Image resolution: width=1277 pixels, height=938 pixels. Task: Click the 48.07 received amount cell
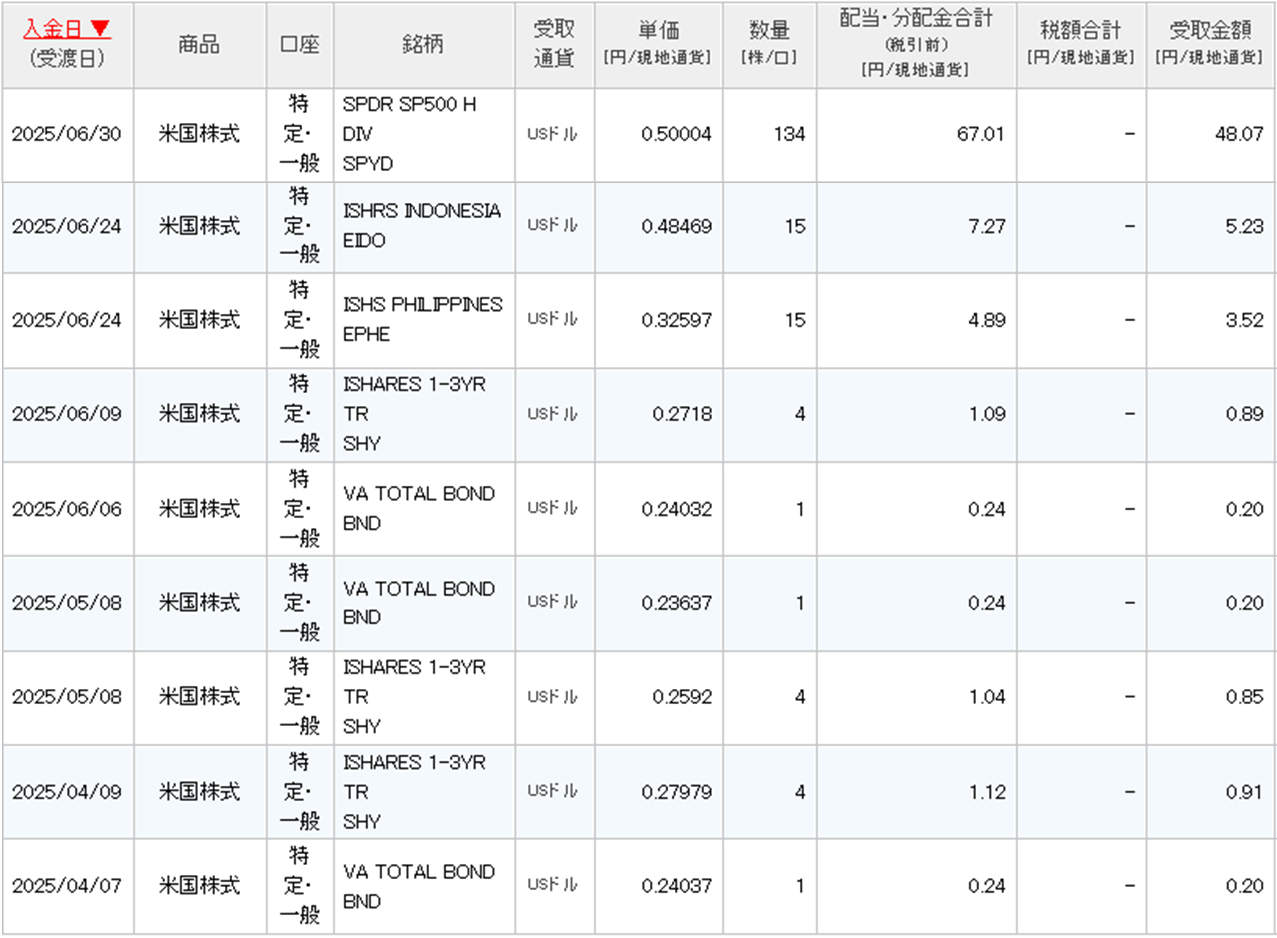click(x=1238, y=134)
